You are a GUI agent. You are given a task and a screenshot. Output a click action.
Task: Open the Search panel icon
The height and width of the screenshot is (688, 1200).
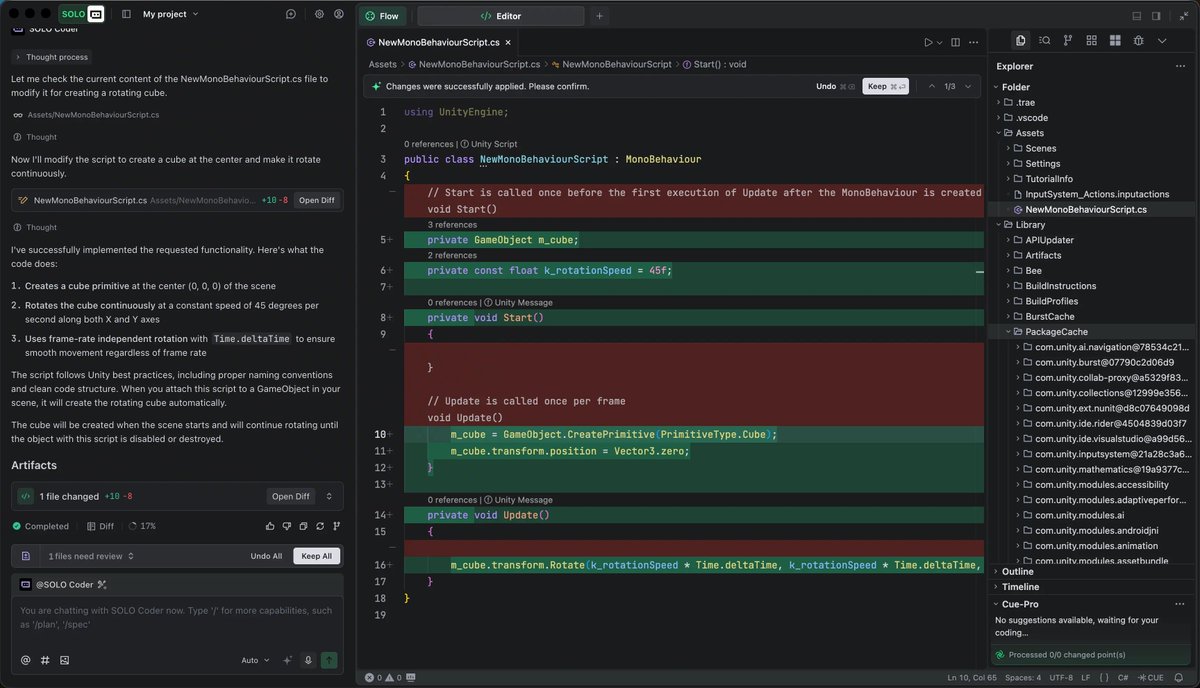pos(1044,41)
